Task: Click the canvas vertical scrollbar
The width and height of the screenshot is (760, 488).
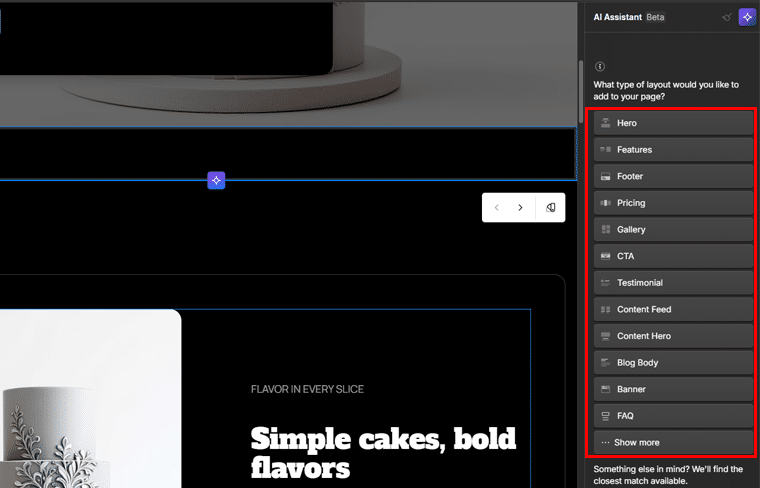Action: tap(581, 91)
